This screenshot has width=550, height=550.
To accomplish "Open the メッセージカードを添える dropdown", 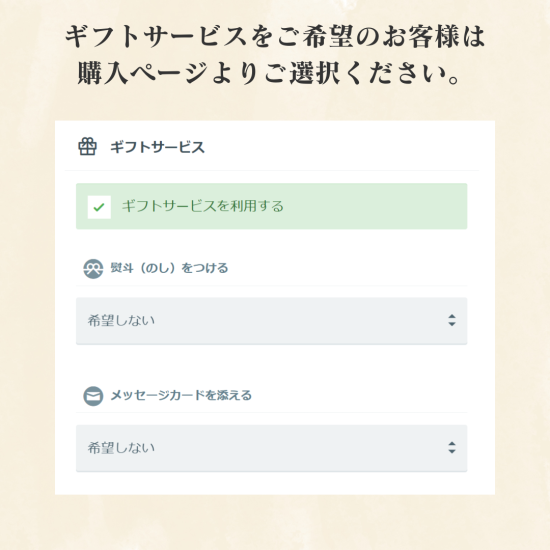I will pyautogui.click(x=271, y=448).
